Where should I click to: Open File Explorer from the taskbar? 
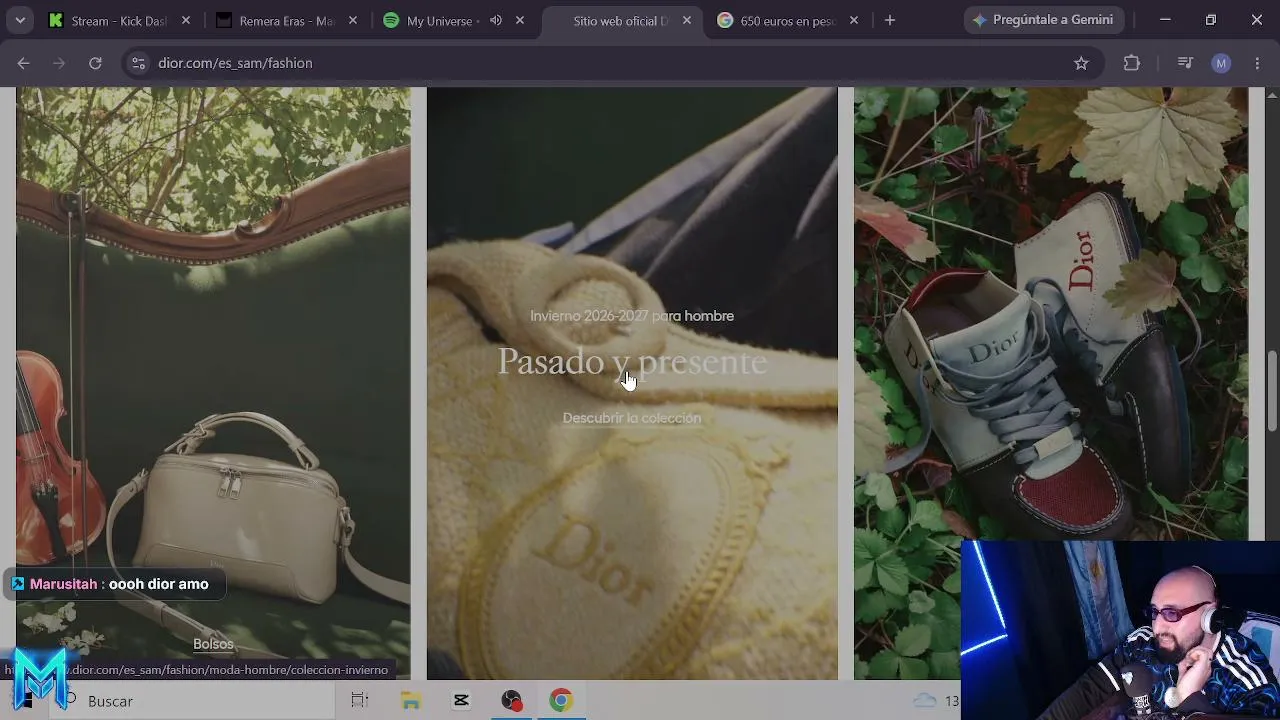[x=410, y=701]
